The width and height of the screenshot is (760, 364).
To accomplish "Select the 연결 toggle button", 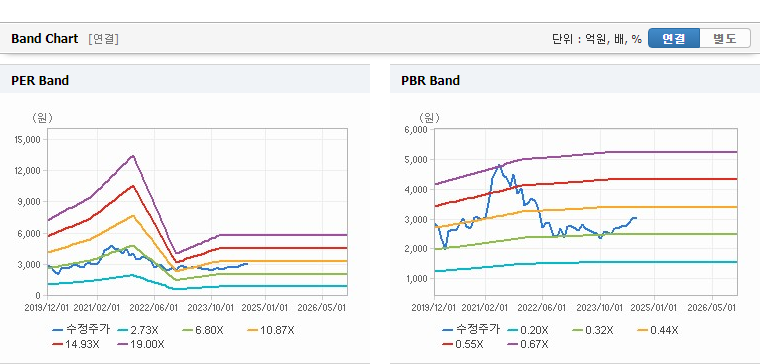I will pos(674,38).
